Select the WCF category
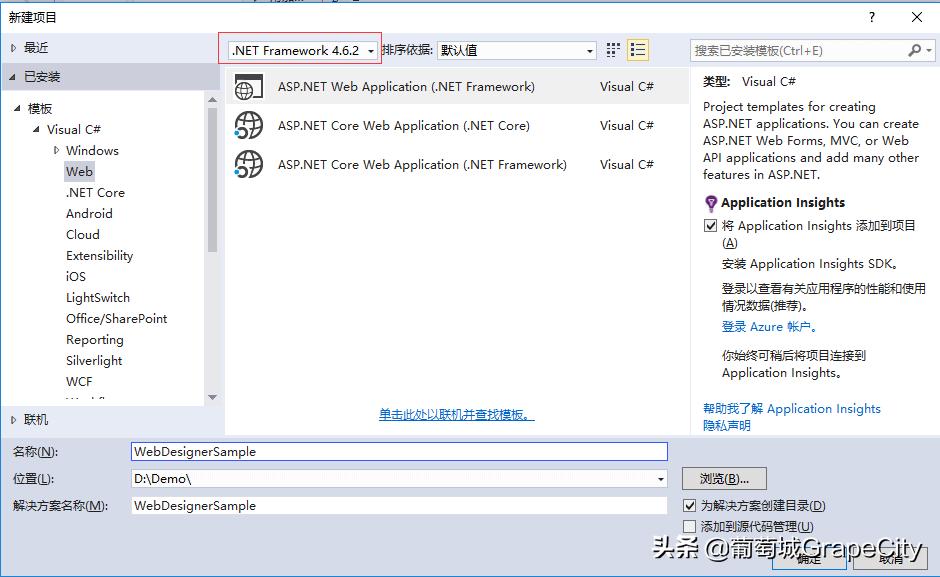The width and height of the screenshot is (940, 577). (79, 381)
